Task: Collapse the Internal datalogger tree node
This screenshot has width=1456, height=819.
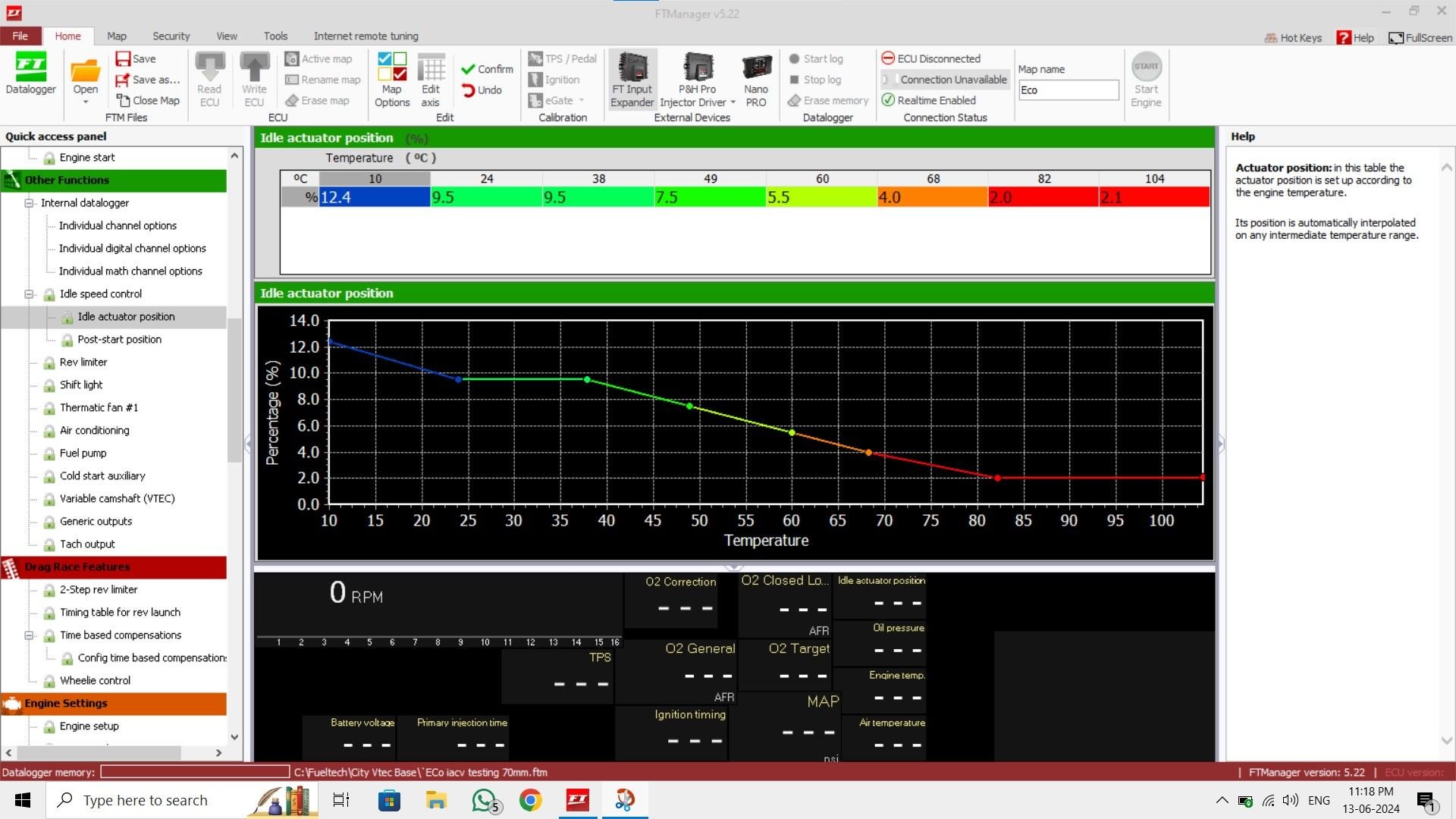Action: coord(30,203)
